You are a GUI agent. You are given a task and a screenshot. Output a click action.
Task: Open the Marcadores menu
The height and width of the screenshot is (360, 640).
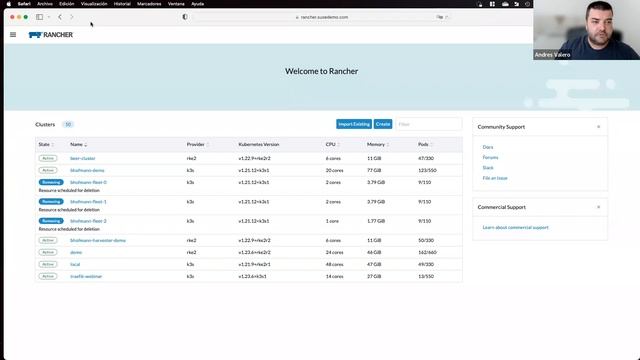(149, 4)
